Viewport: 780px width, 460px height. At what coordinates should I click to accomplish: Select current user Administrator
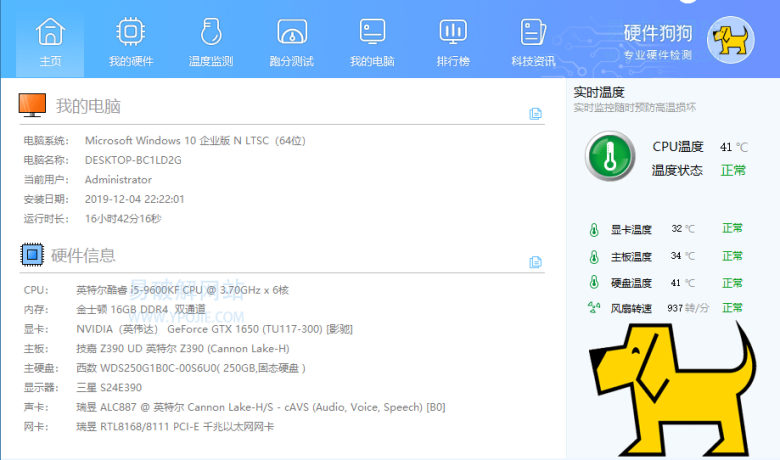(x=118, y=180)
